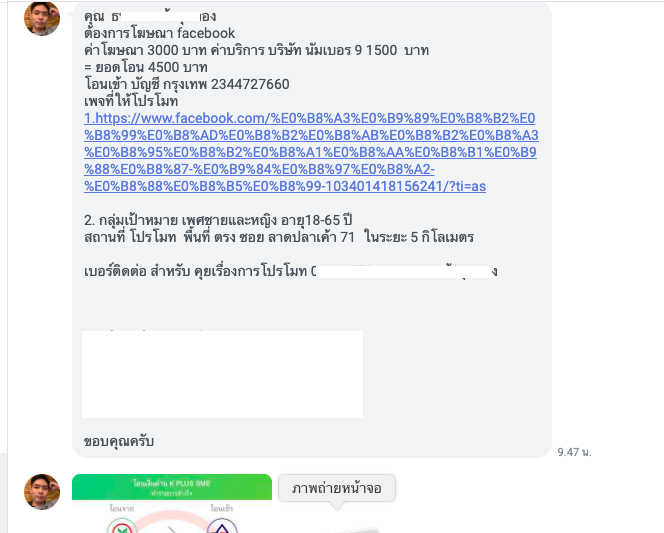Open the K PLUS SME transfer slip image

(x=172, y=503)
